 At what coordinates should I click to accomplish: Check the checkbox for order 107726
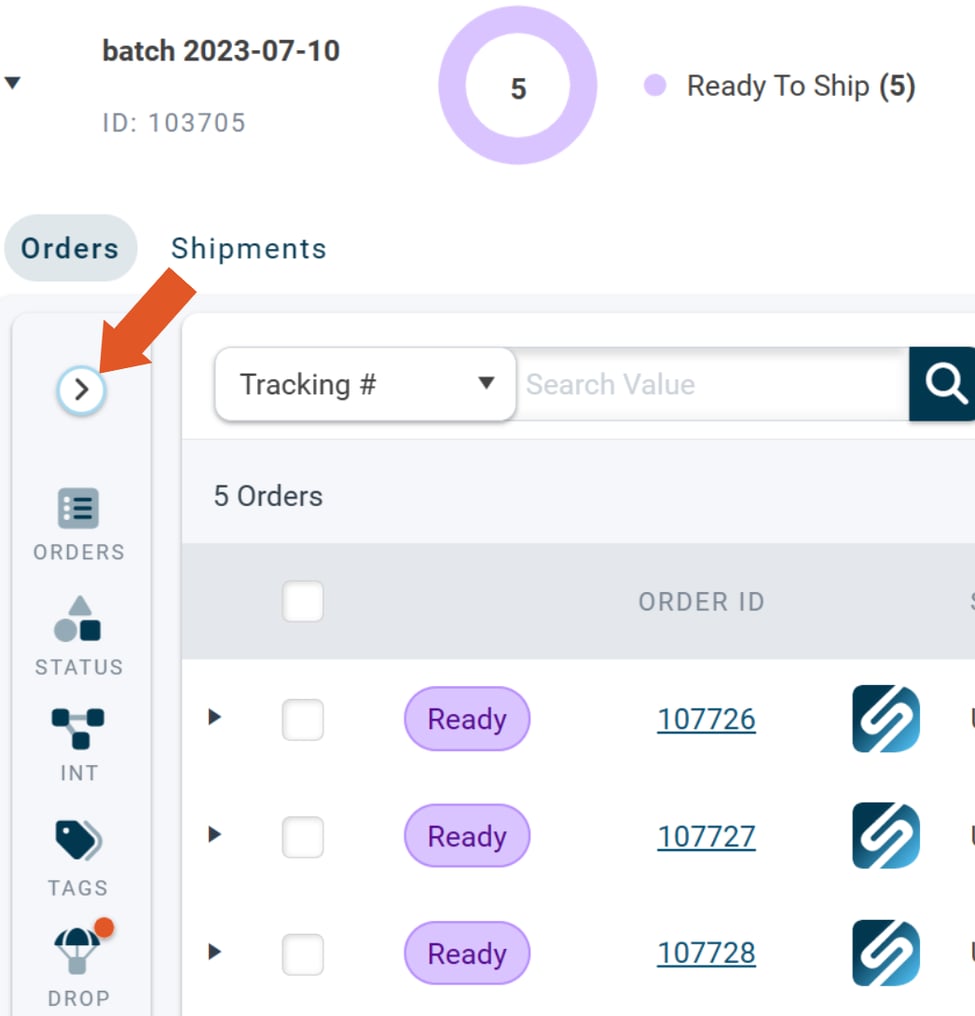pyautogui.click(x=303, y=718)
